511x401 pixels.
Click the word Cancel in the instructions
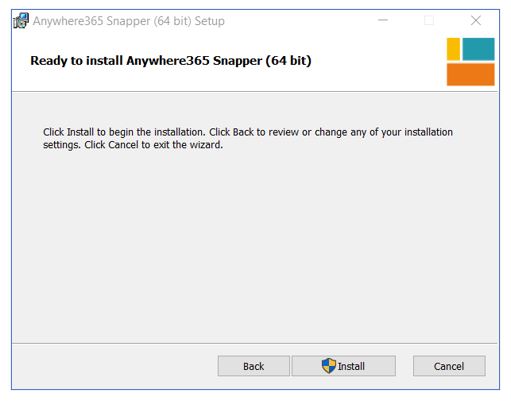coord(123,145)
